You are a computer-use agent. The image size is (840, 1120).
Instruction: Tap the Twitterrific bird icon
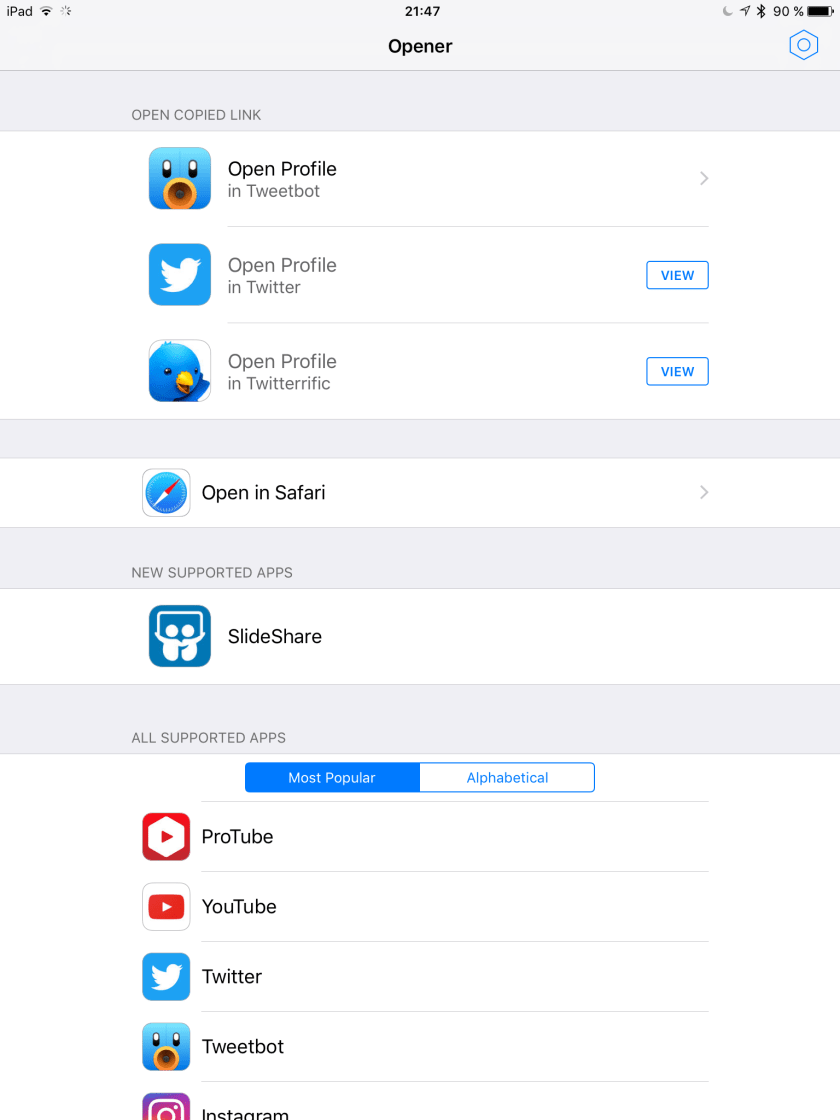[x=180, y=371]
